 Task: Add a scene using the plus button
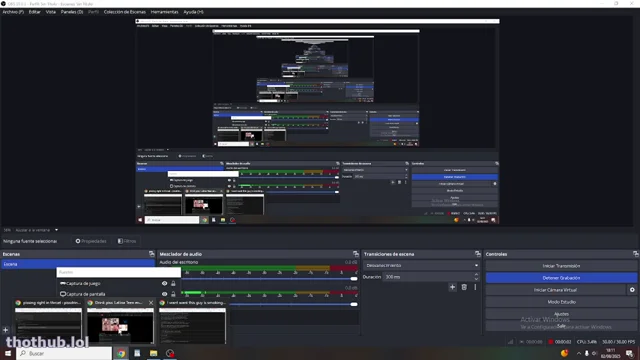[6, 330]
